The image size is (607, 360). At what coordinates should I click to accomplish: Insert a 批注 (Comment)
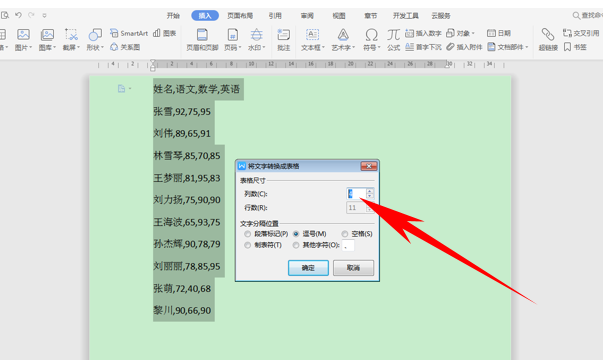[x=283, y=40]
